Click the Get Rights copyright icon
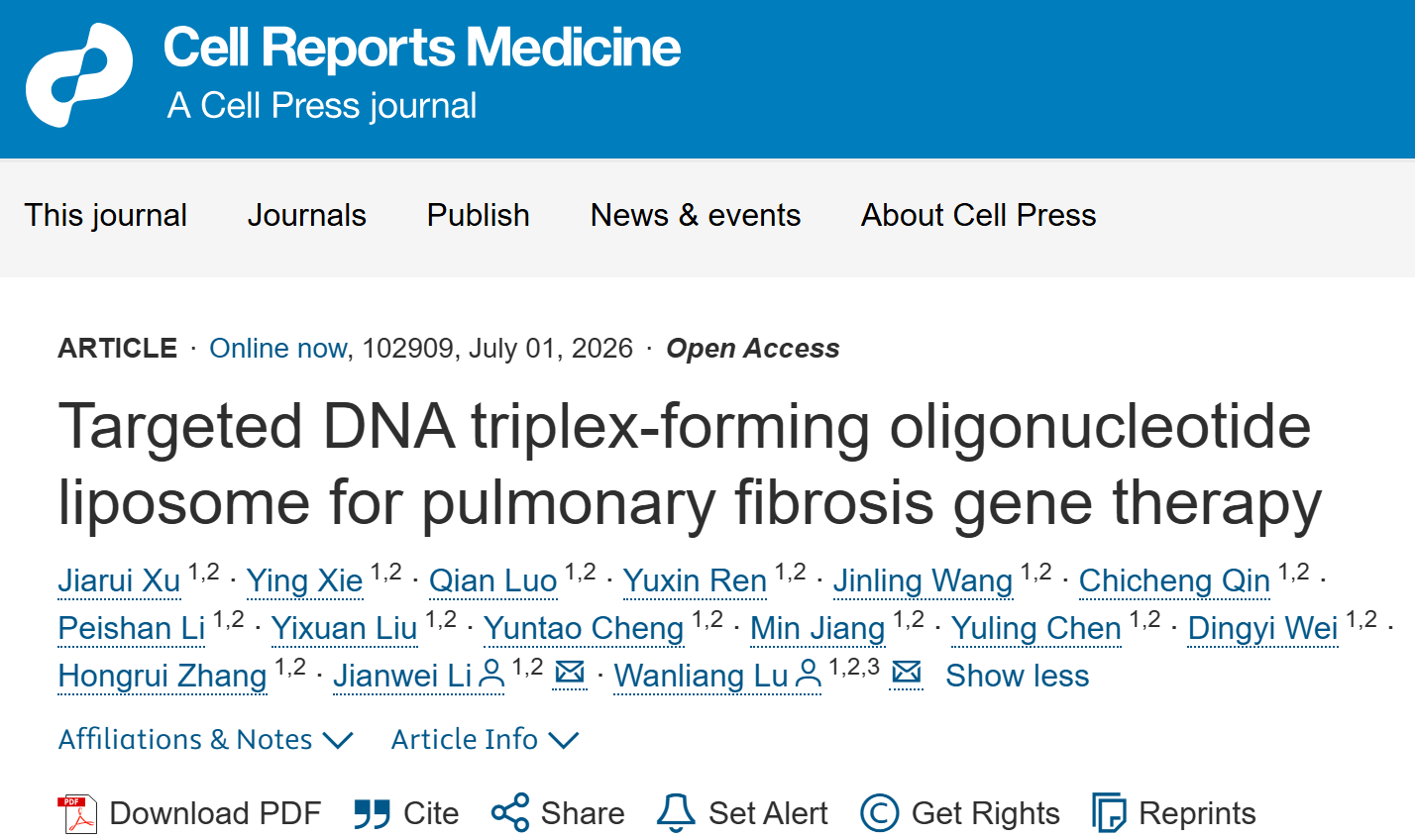This screenshot has width=1415, height=840. click(880, 813)
